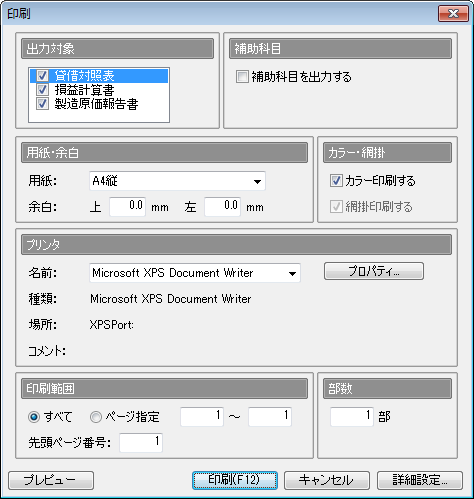This screenshot has height=499, width=474.
Task: Open the プレビュー button
Action: pyautogui.click(x=51, y=480)
